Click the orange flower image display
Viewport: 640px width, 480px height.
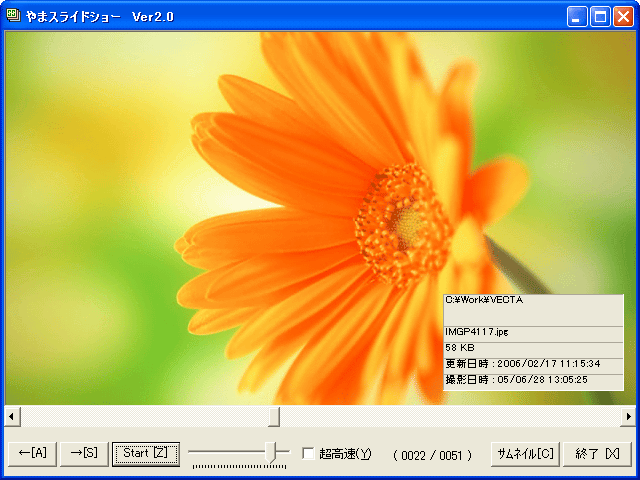[x=320, y=218]
